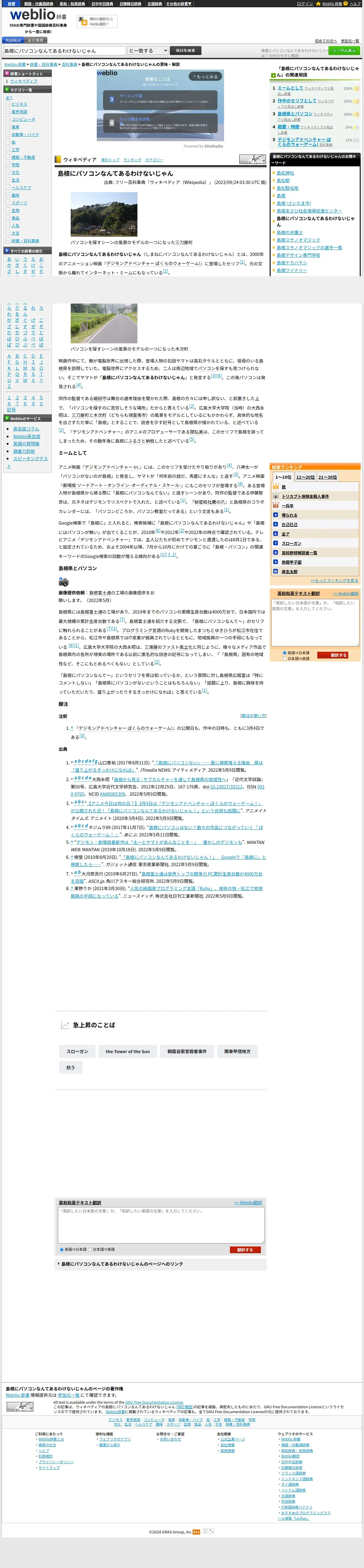Open the 索引トップ link in the ウィキペディア bar
The width and height of the screenshot is (364, 1568).
pyautogui.click(x=110, y=159)
